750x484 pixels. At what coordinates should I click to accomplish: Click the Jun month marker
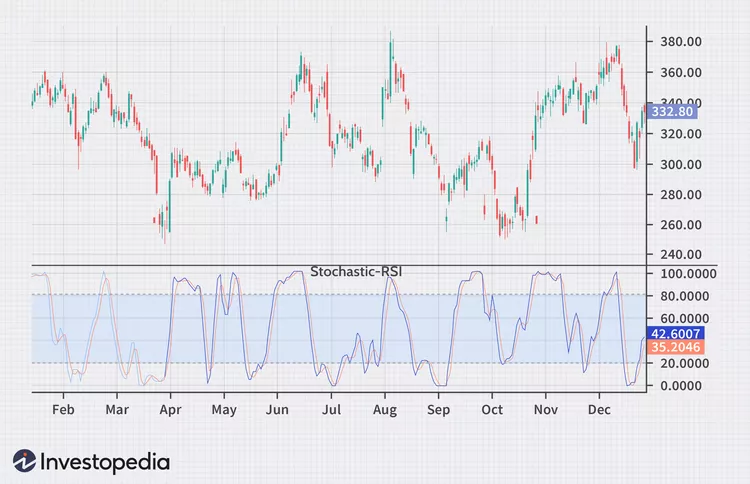[x=277, y=410]
